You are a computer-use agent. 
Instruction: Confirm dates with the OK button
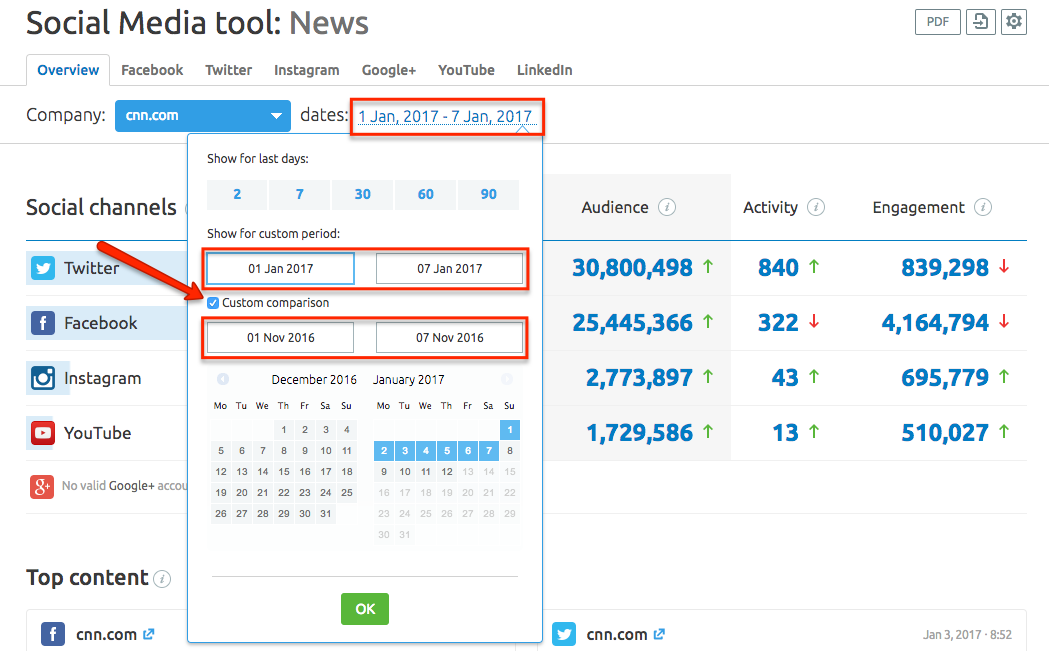[365, 609]
